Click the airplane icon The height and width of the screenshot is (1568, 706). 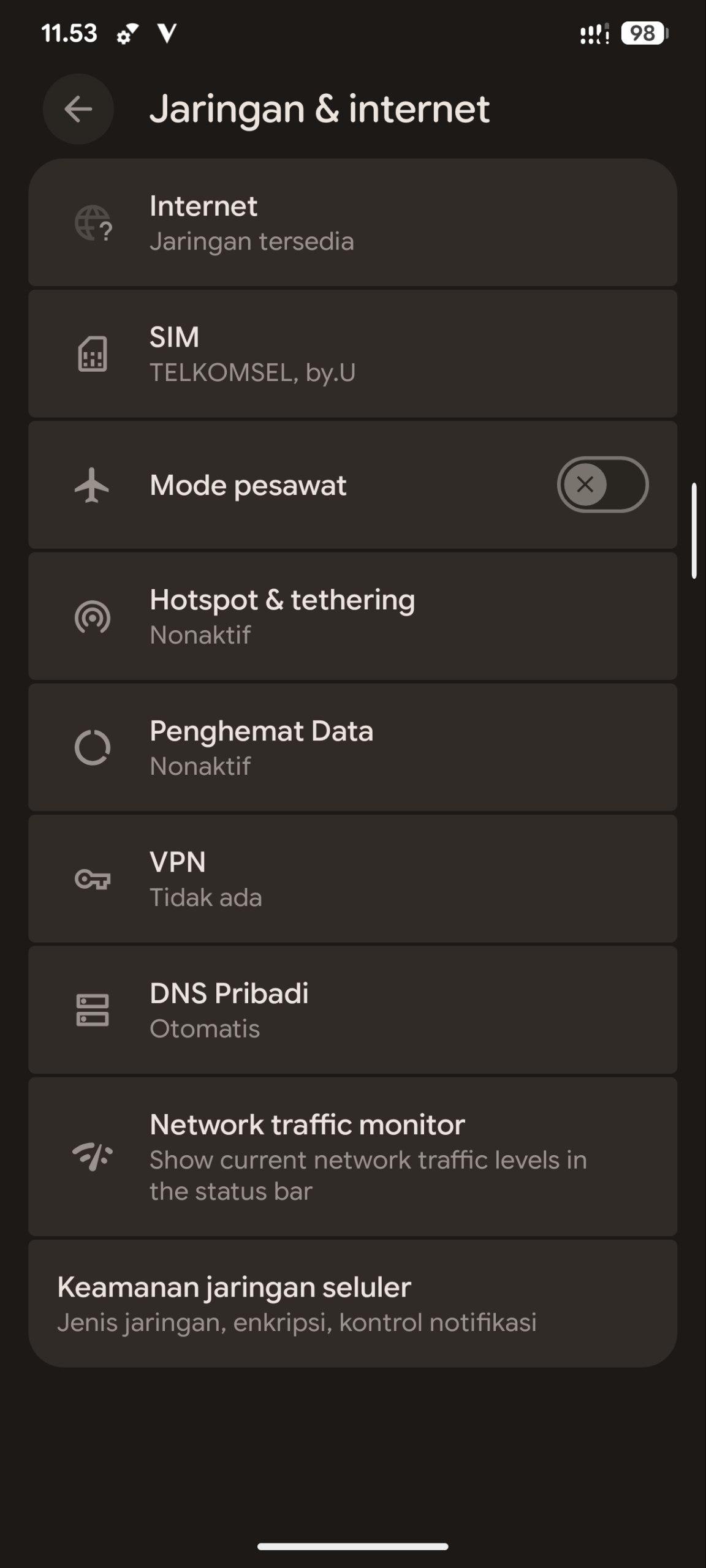tap(92, 485)
